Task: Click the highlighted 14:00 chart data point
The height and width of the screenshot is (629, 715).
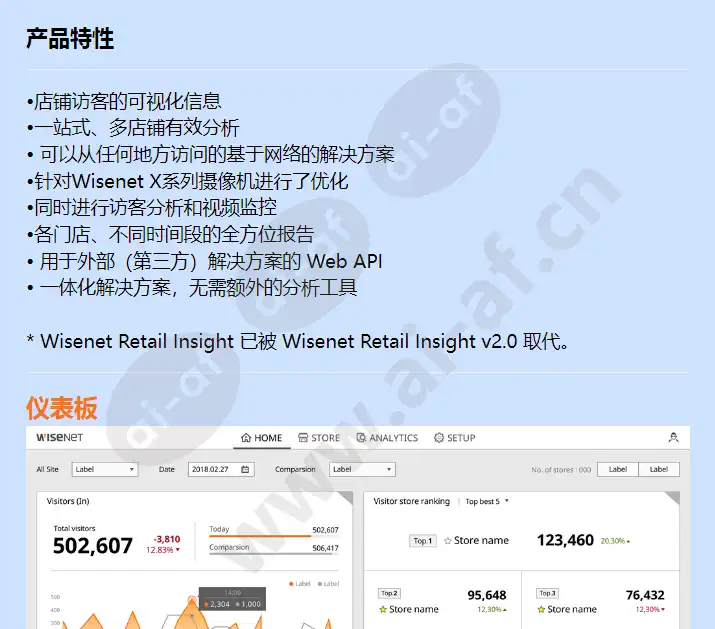Action: pyautogui.click(x=192, y=600)
